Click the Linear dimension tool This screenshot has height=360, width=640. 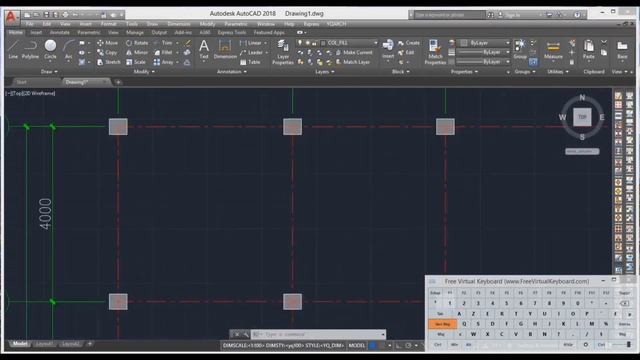pyautogui.click(x=251, y=43)
